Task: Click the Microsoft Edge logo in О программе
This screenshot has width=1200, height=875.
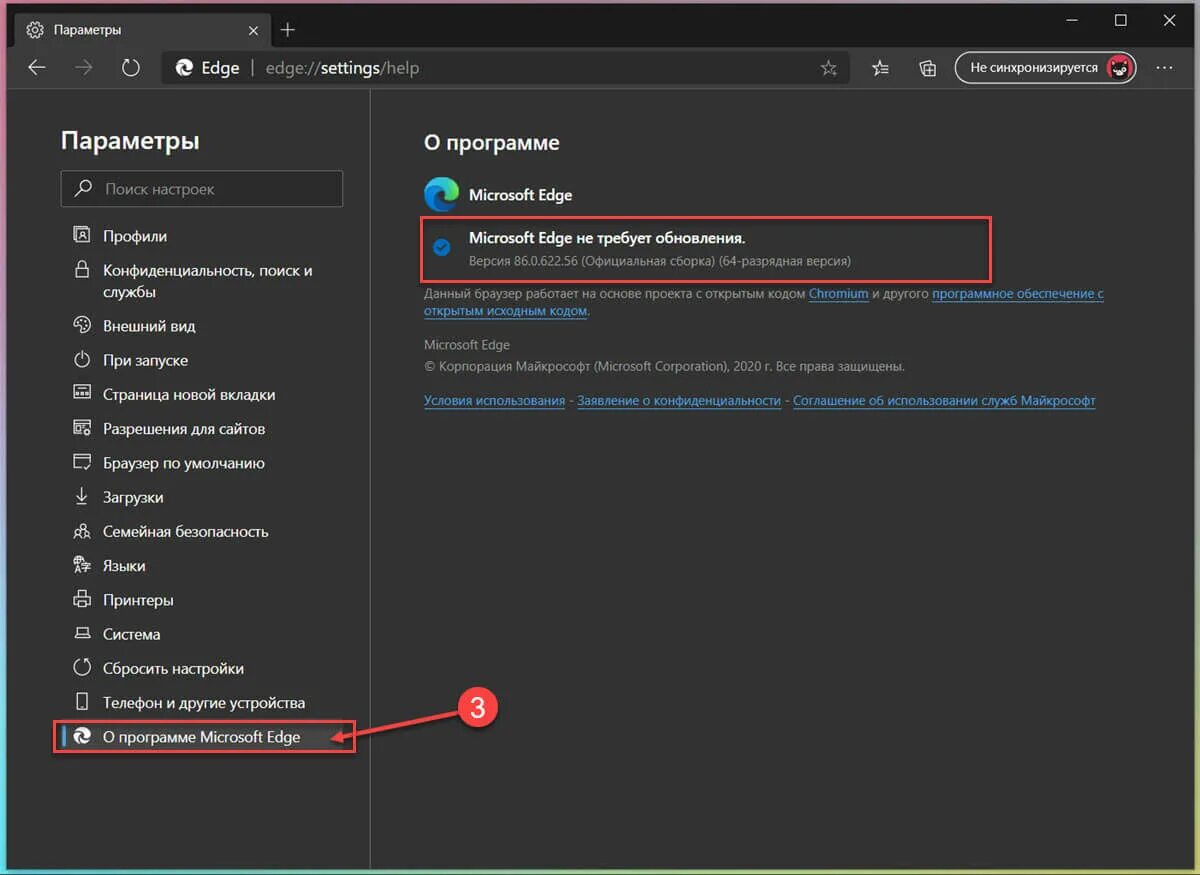Action: point(441,194)
